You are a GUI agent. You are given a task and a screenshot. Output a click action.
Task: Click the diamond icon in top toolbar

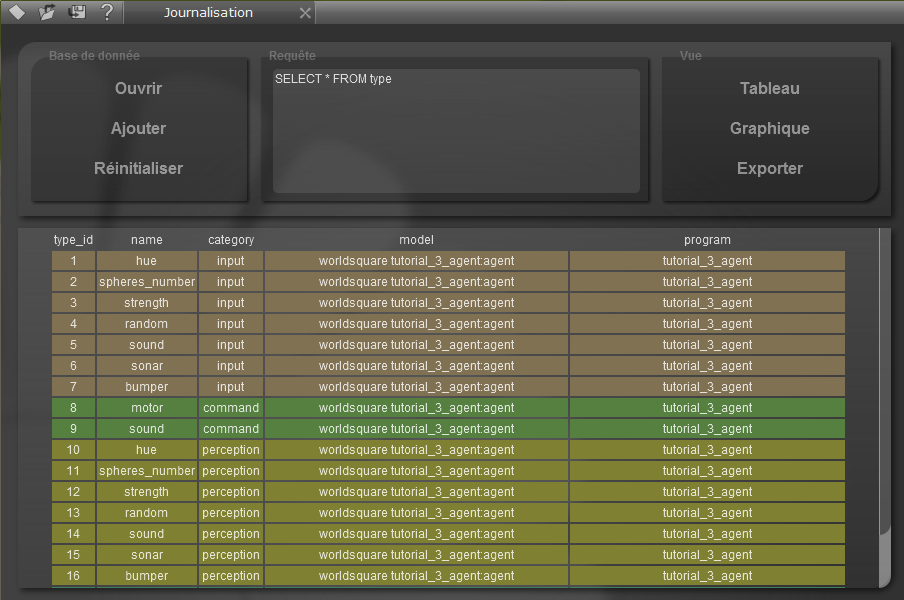(17, 12)
